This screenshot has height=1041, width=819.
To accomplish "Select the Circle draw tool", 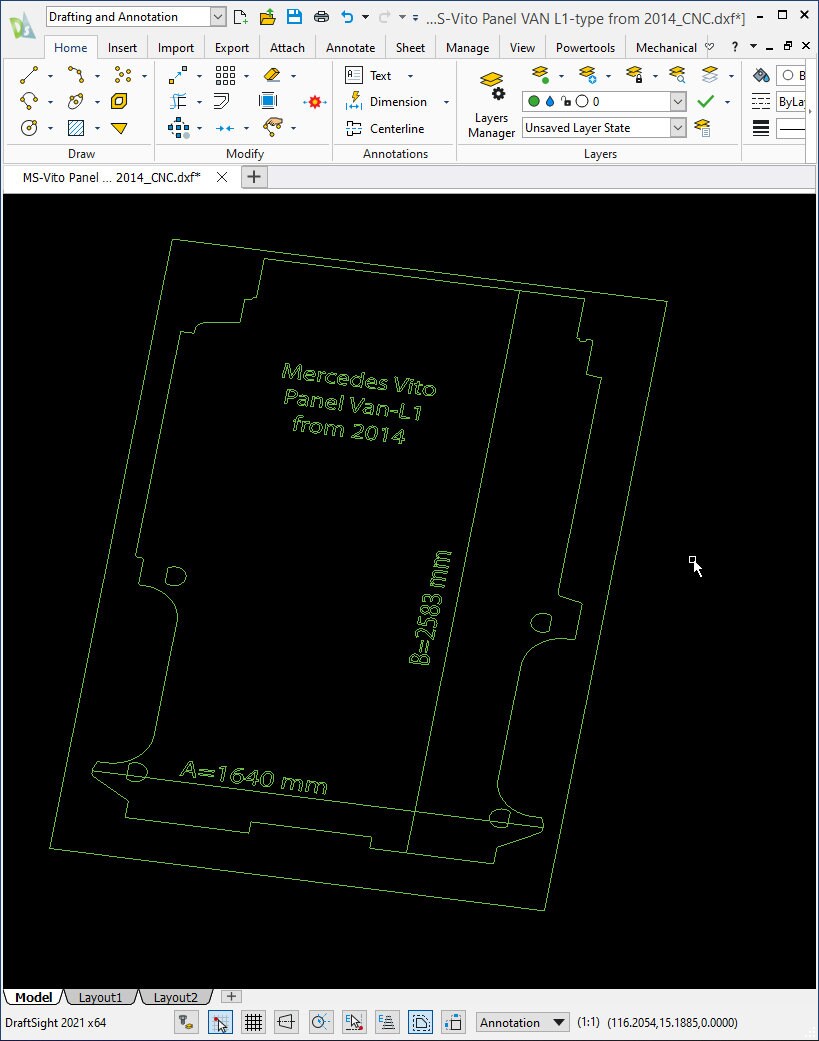I will [29, 127].
